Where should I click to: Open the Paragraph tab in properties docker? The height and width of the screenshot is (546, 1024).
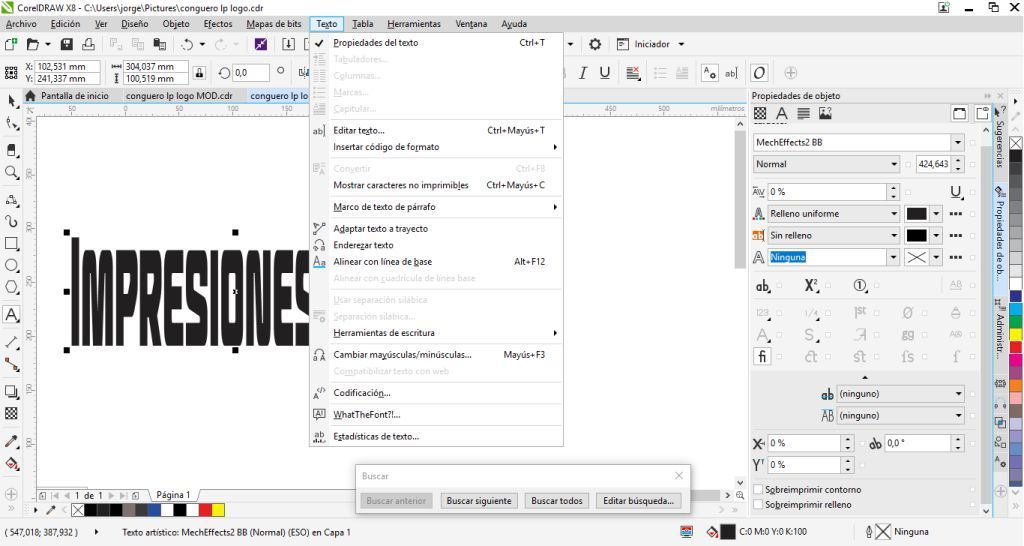(x=803, y=114)
